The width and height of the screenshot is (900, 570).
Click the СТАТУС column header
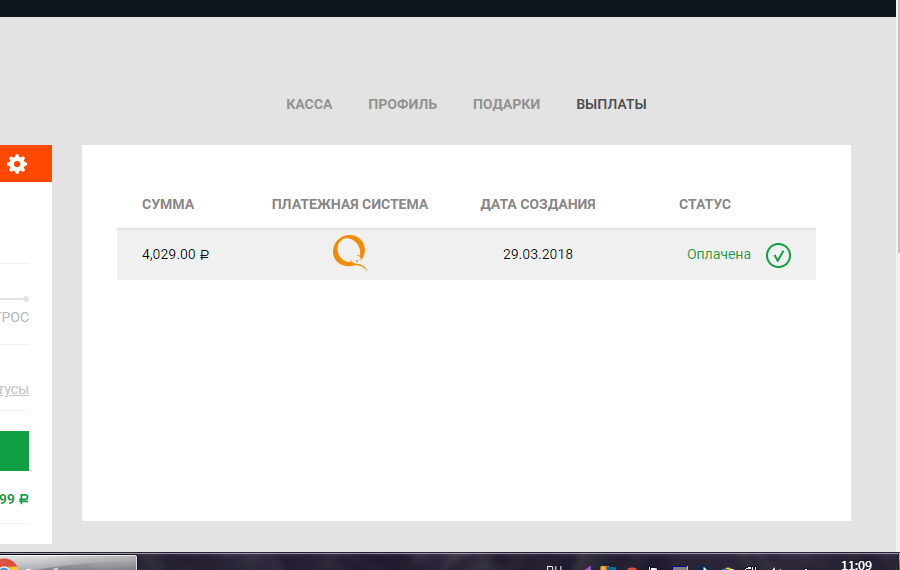705,204
